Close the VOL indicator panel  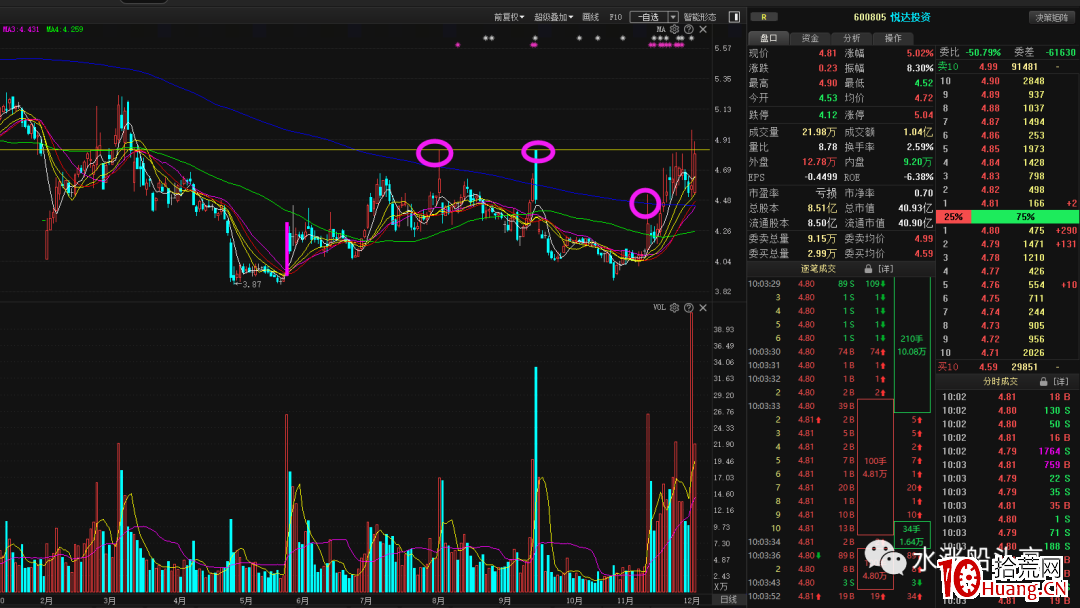703,308
